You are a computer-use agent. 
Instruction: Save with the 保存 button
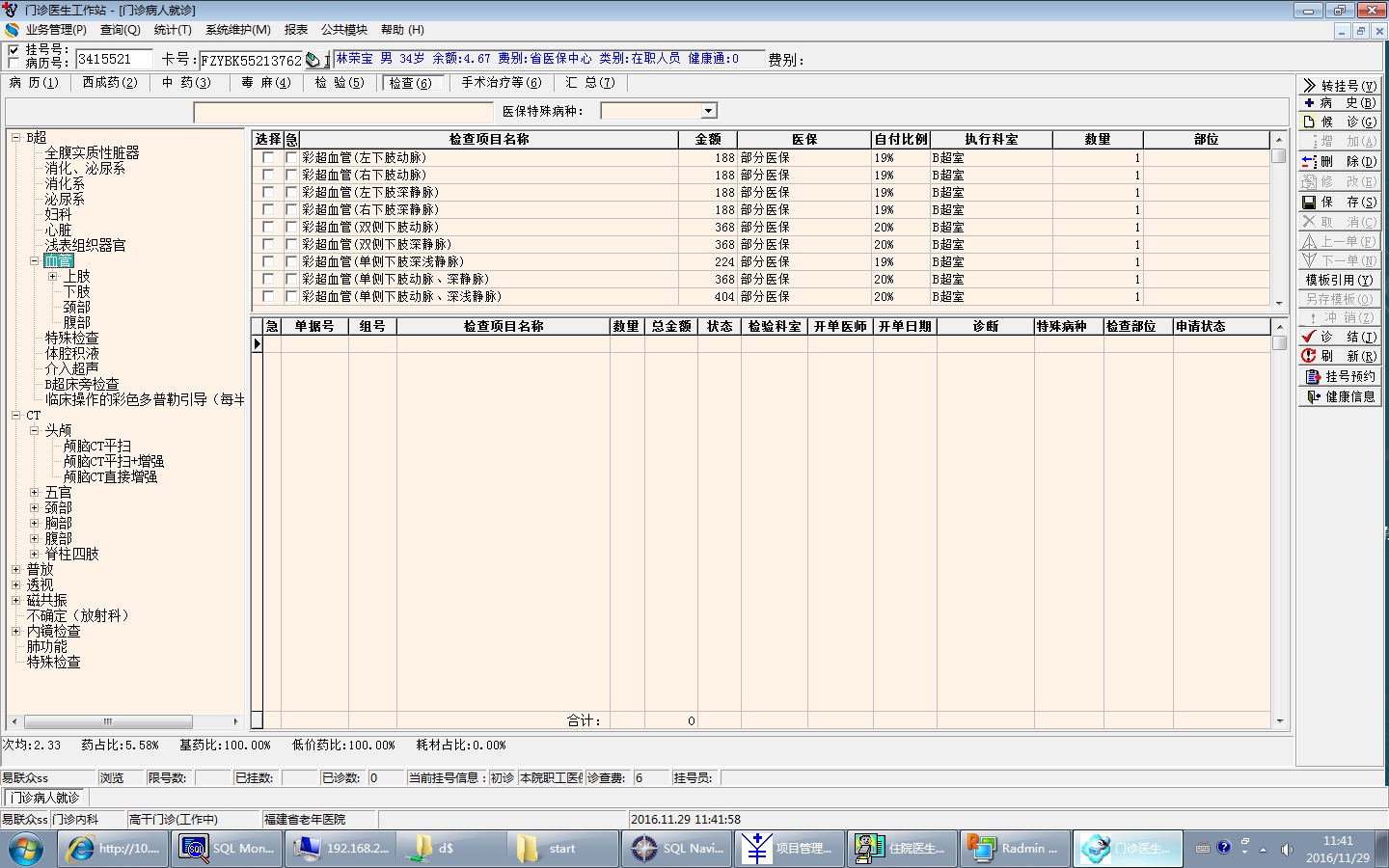pos(1340,202)
